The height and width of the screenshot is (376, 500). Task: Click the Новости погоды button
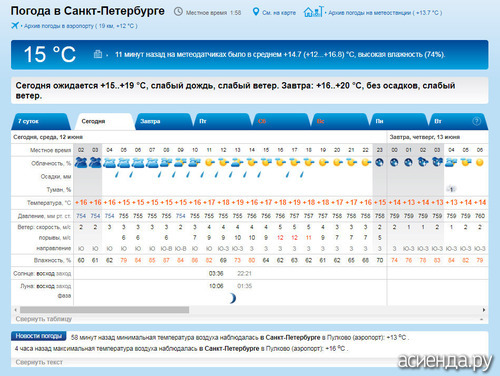pos(39,336)
